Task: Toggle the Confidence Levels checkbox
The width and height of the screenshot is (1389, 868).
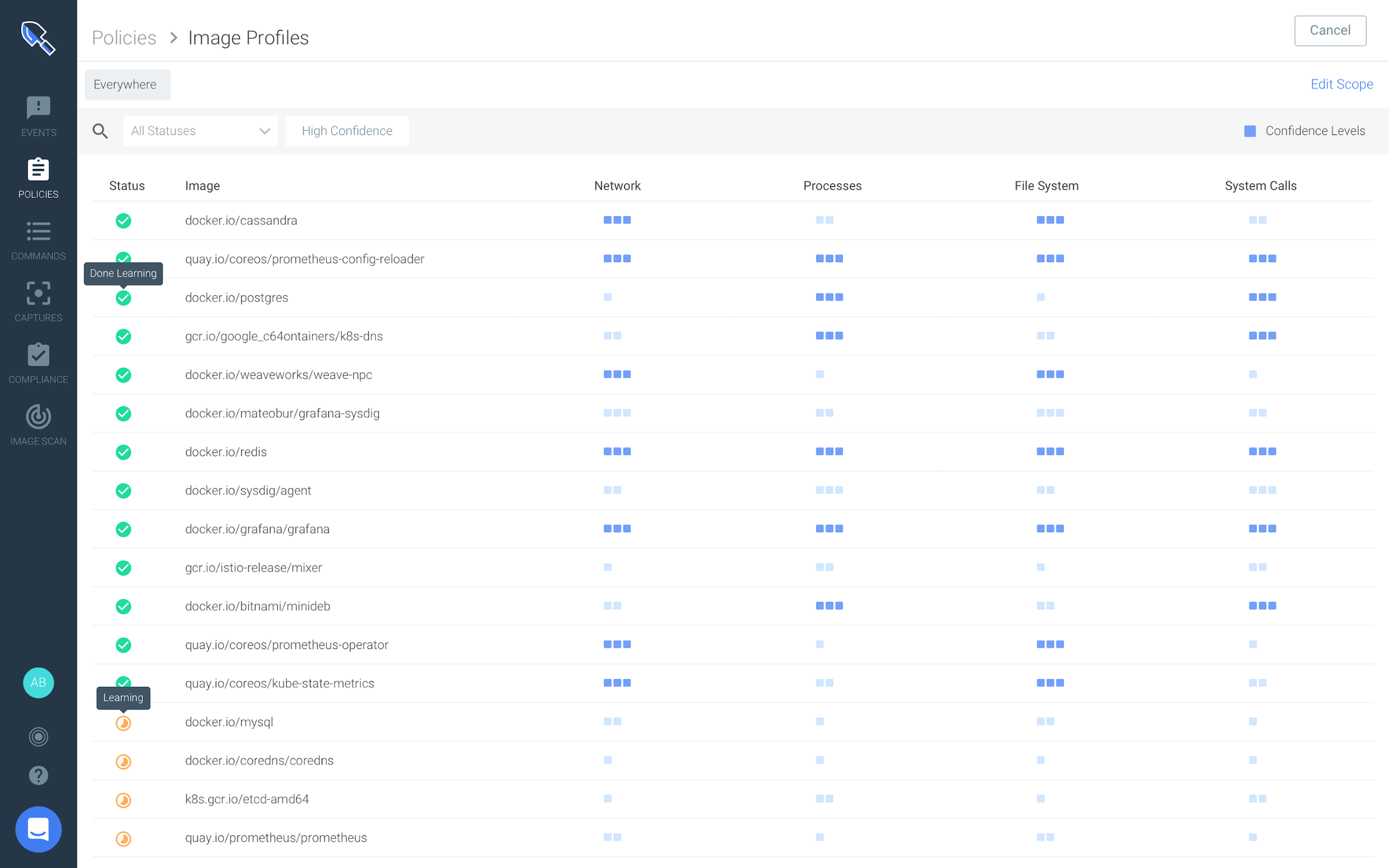Action: 1250,130
